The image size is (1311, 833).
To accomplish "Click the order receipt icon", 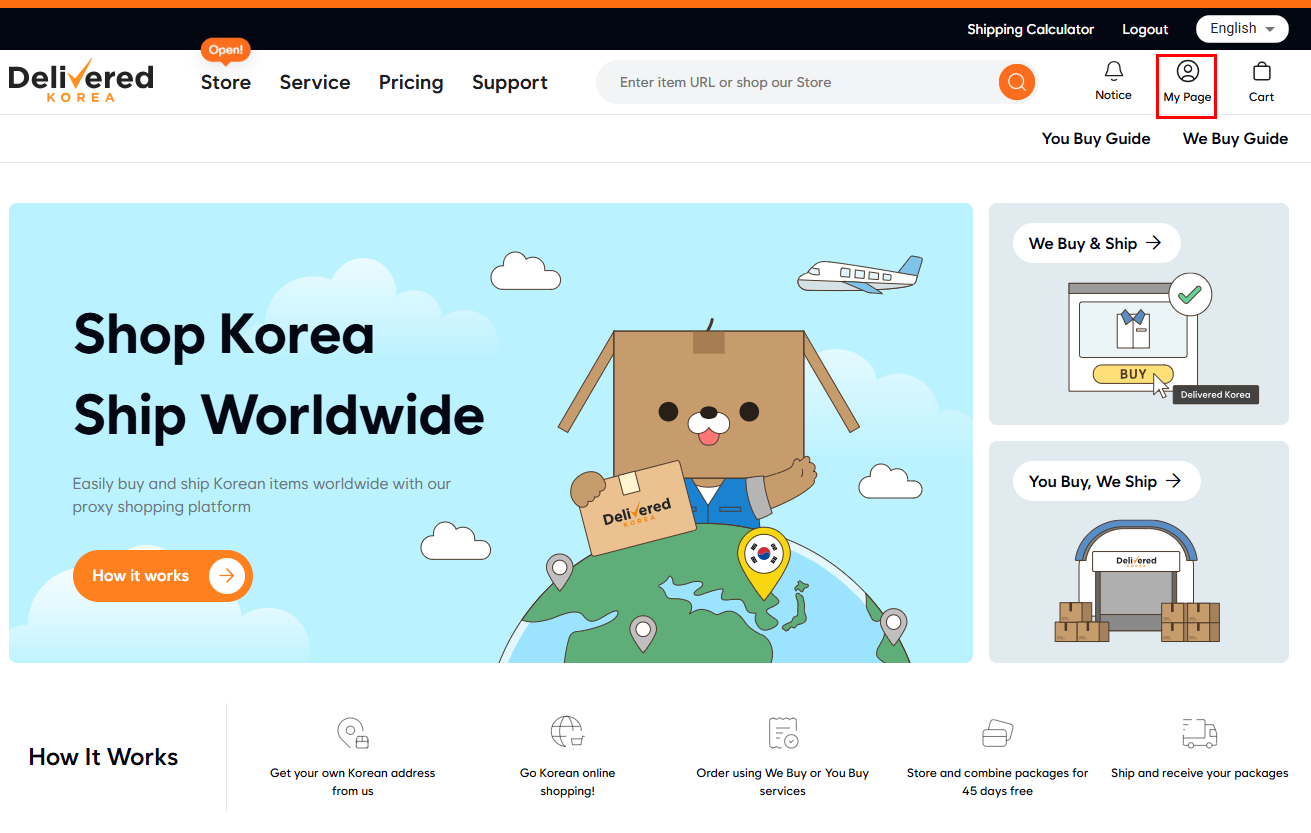I will tap(782, 733).
